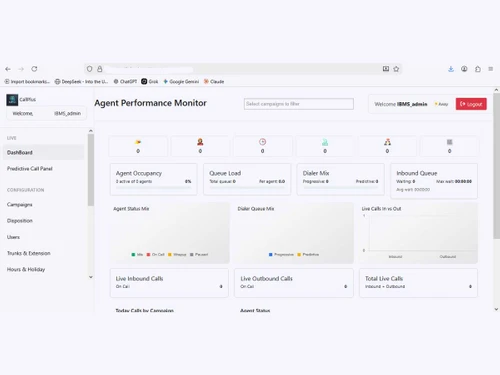
Task: Click the red clock stat card icon
Action: click(x=262, y=142)
